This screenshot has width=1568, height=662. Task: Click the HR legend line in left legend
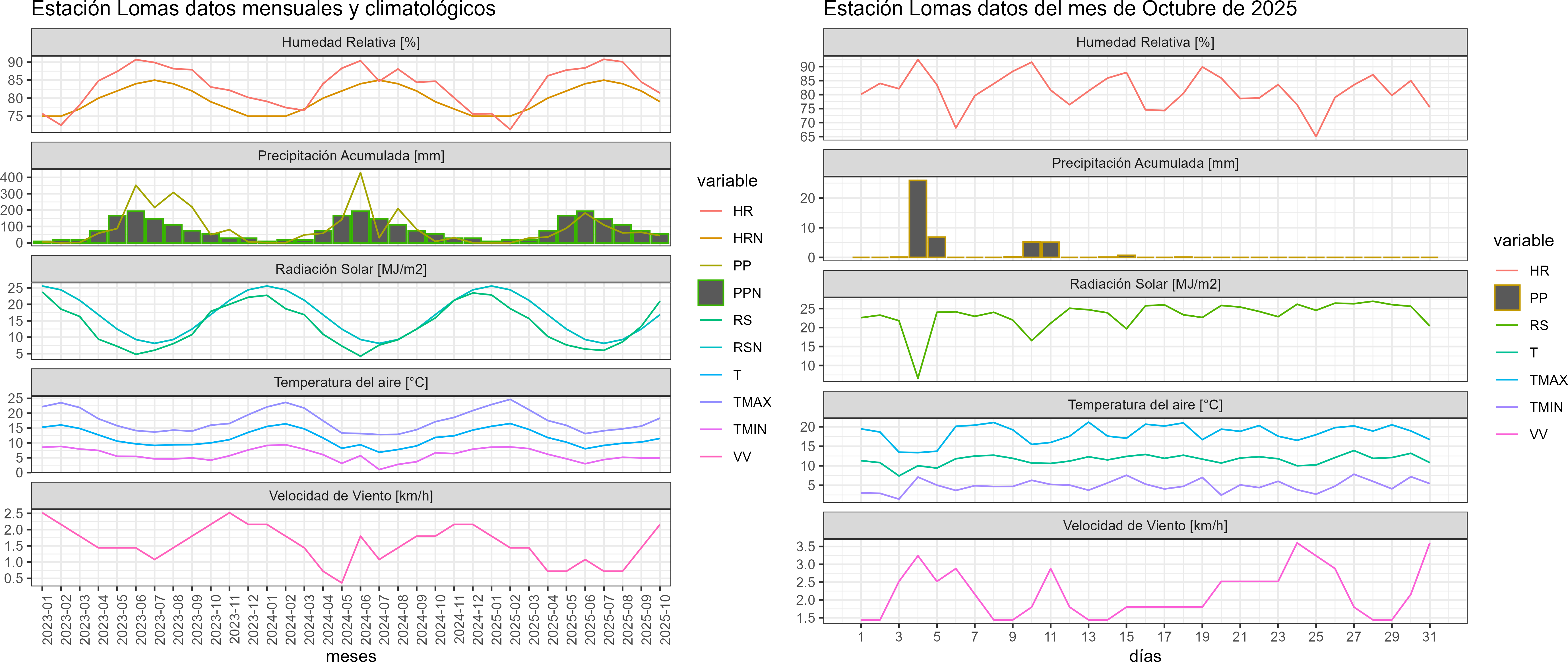coord(710,211)
